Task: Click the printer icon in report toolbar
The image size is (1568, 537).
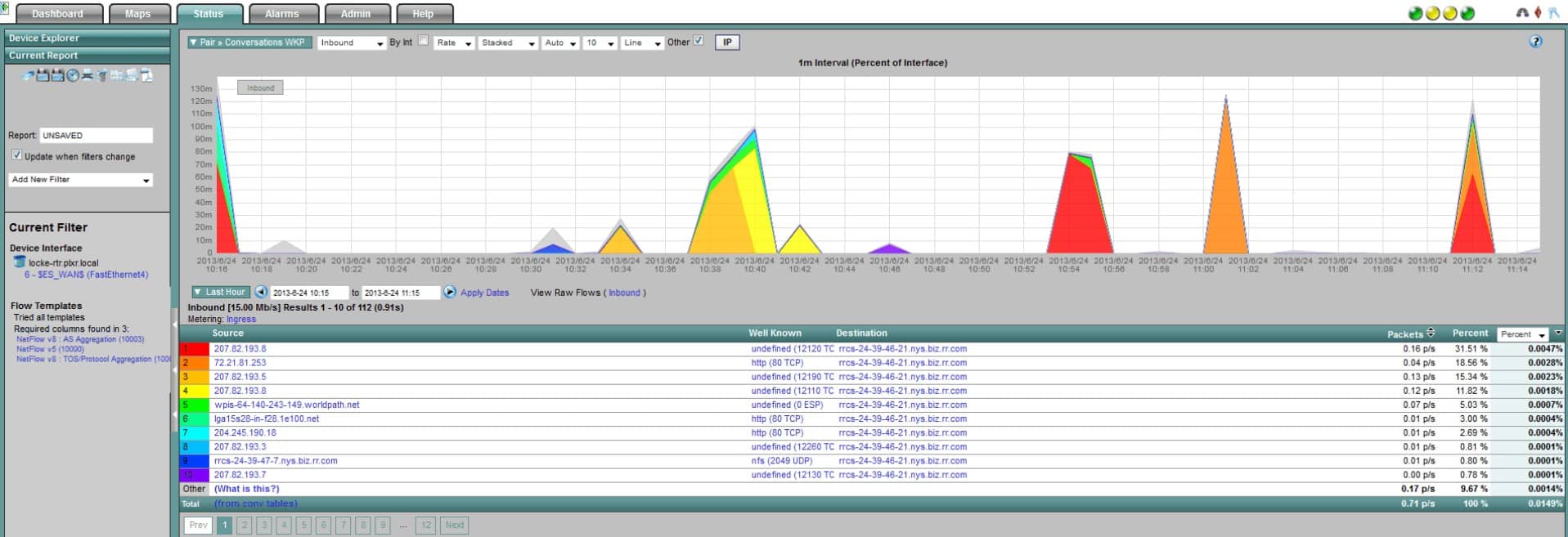Action: (x=88, y=75)
